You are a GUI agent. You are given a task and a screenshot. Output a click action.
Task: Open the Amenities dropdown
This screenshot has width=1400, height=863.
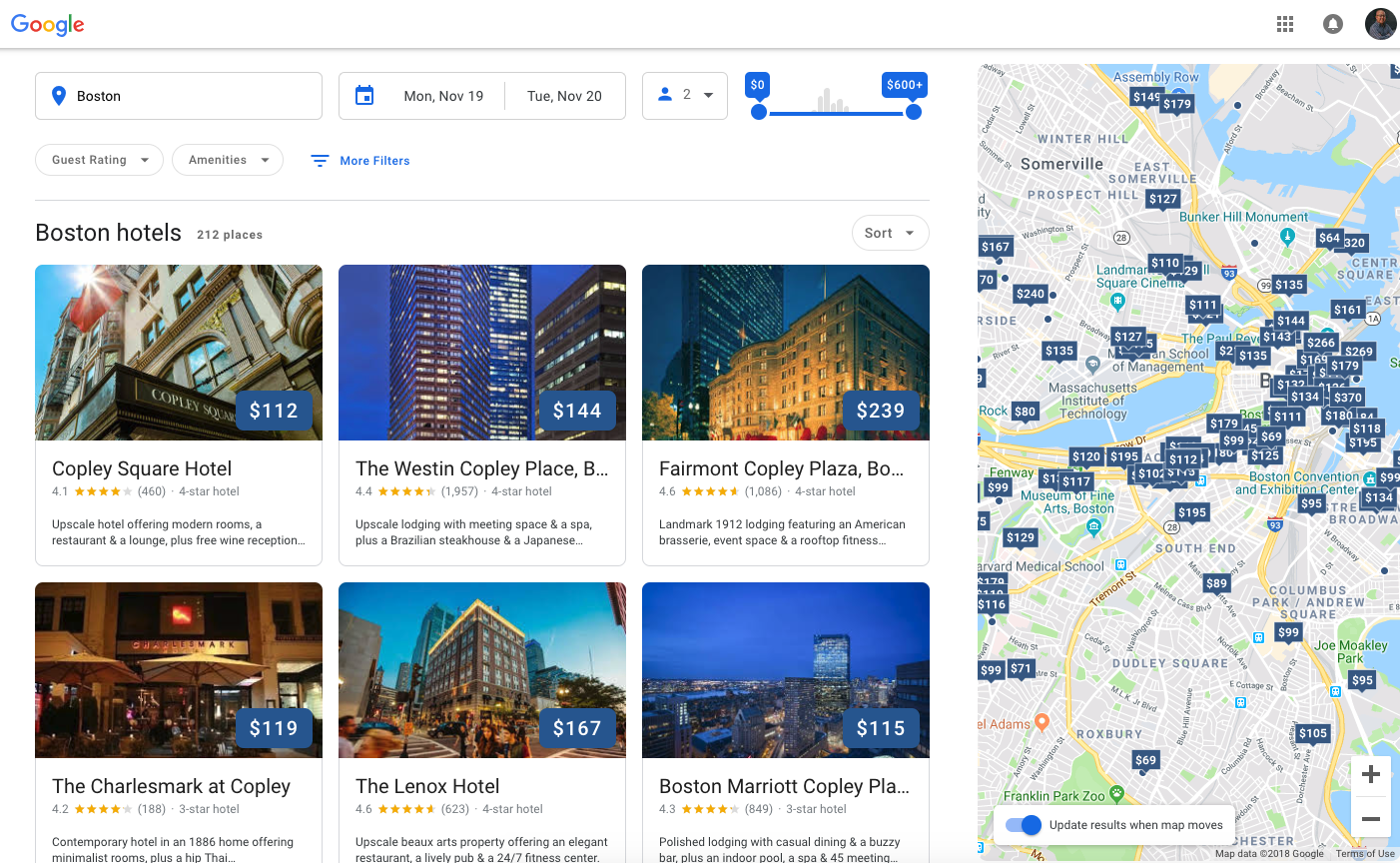[228, 160]
